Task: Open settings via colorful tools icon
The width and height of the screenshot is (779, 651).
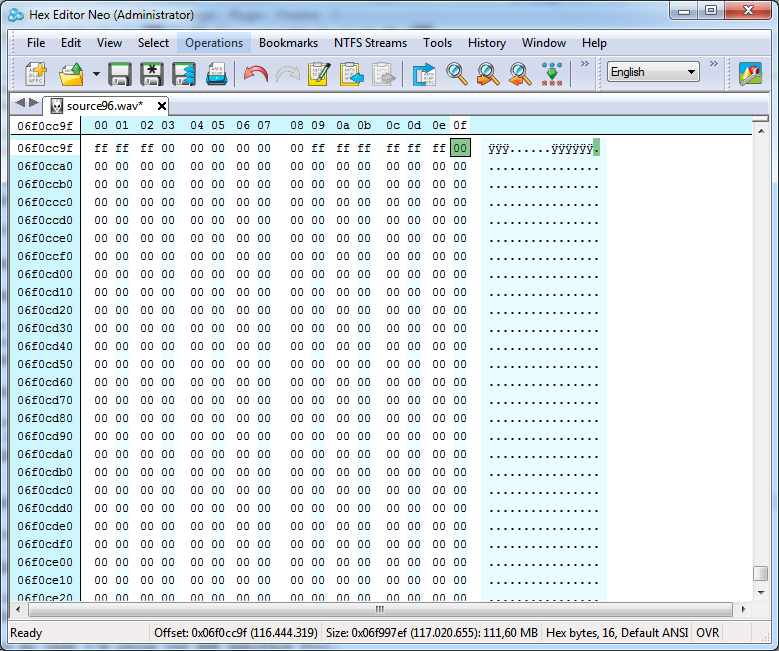Action: click(750, 74)
